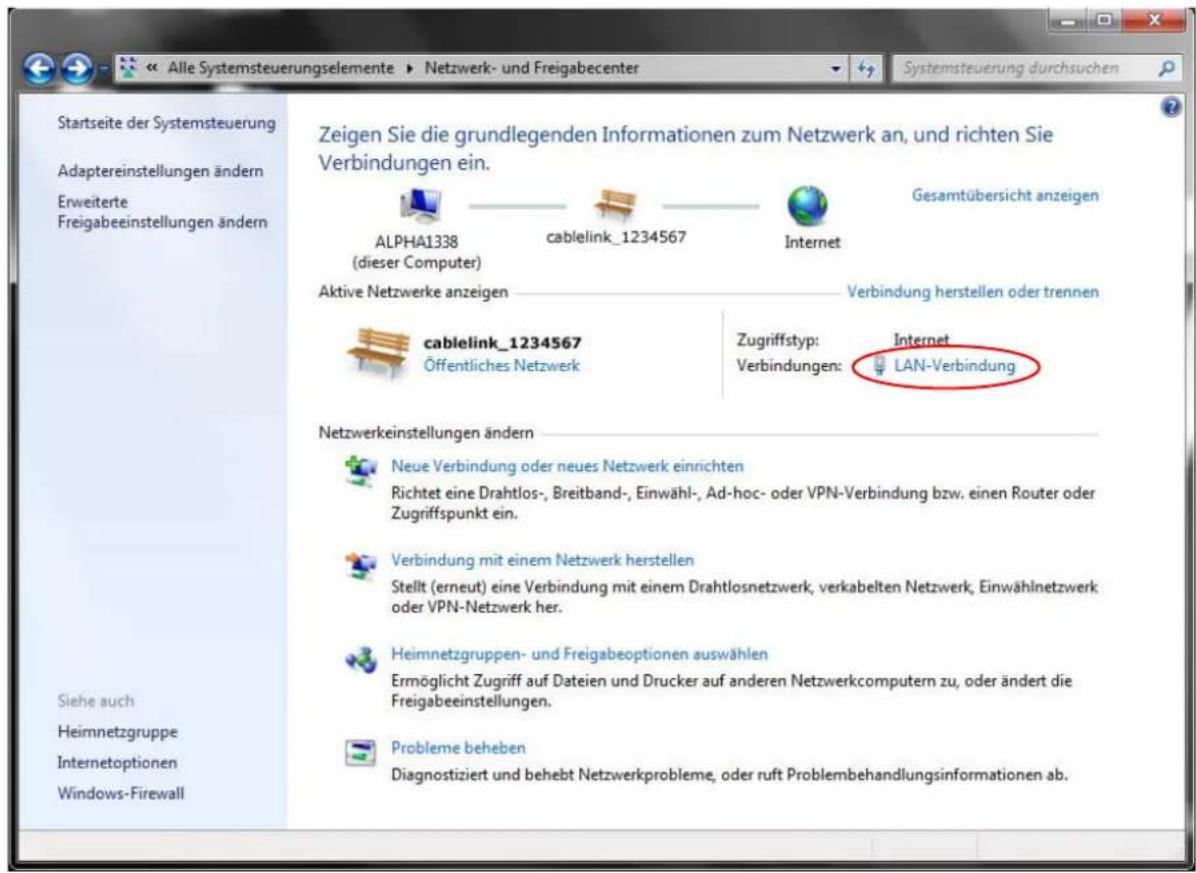Maximize the window
This screenshot has width=1196, height=873.
[1104, 21]
